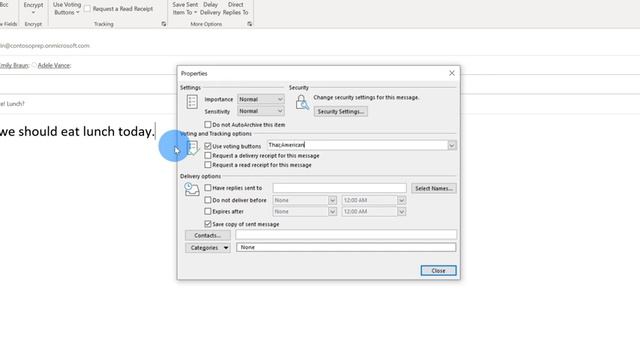Open More Options dialog launcher
The height and width of the screenshot is (360, 640).
coord(249,24)
